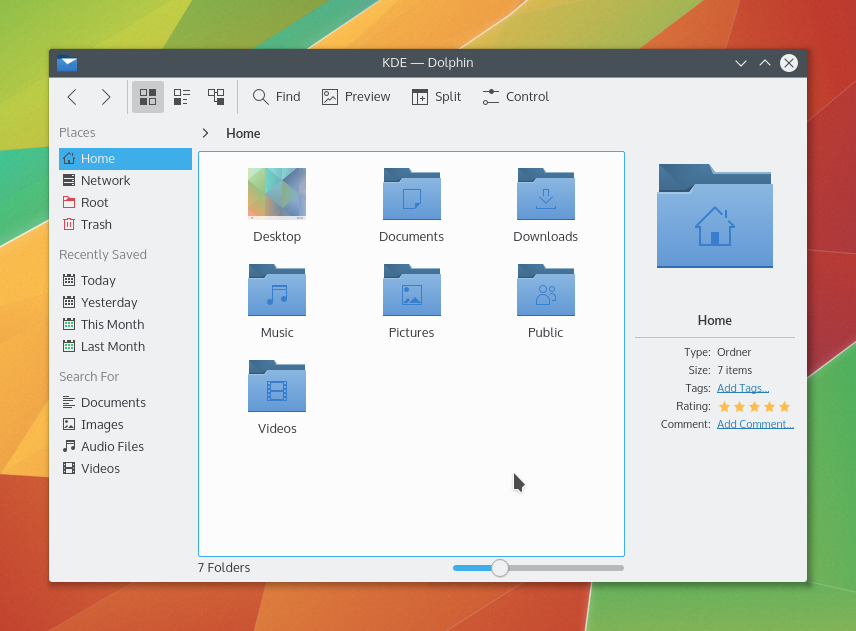Image resolution: width=856 pixels, height=631 pixels.
Task: Expand the breadcrumb chevron before Home
Action: (205, 133)
